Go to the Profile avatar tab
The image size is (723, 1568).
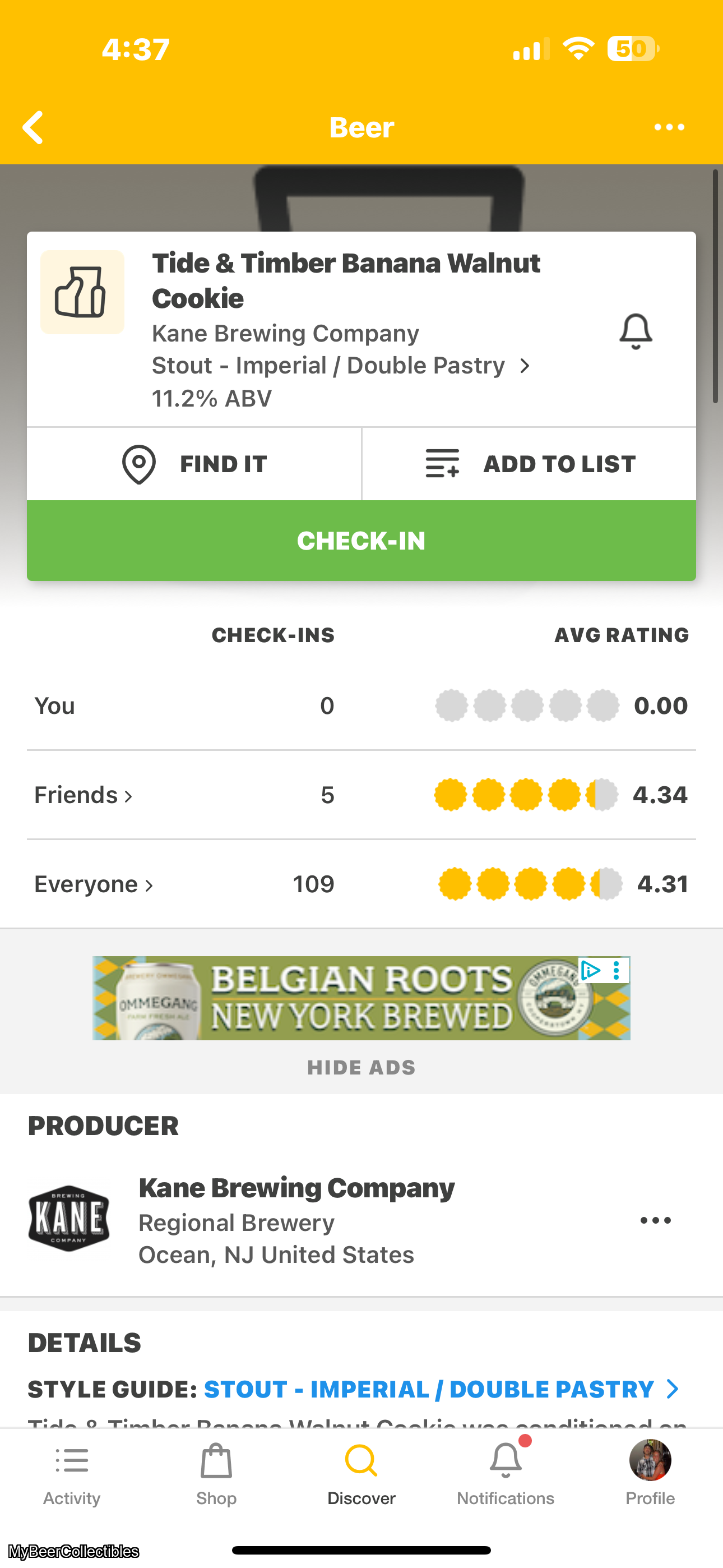pos(650,1474)
